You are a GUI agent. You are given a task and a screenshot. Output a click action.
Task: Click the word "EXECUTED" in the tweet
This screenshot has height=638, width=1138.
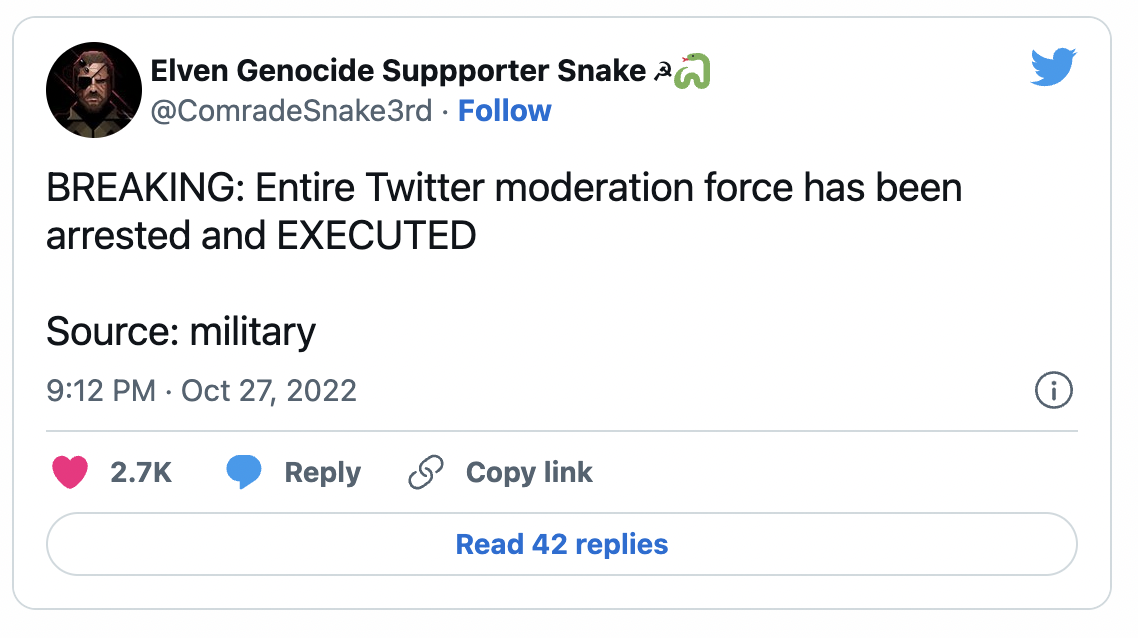tap(375, 236)
